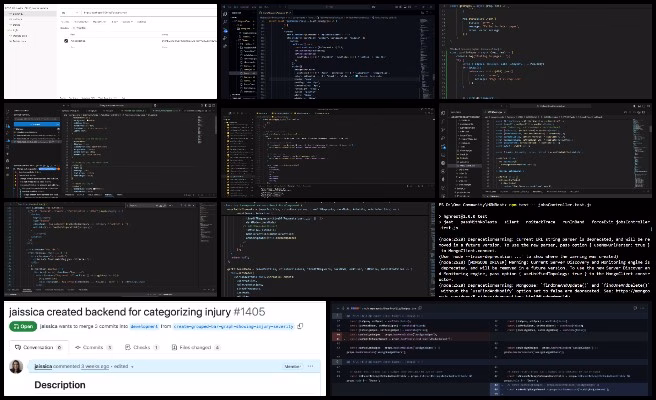
Task: Toggle the checkbox on the settings table row
Action: [x=66, y=41]
